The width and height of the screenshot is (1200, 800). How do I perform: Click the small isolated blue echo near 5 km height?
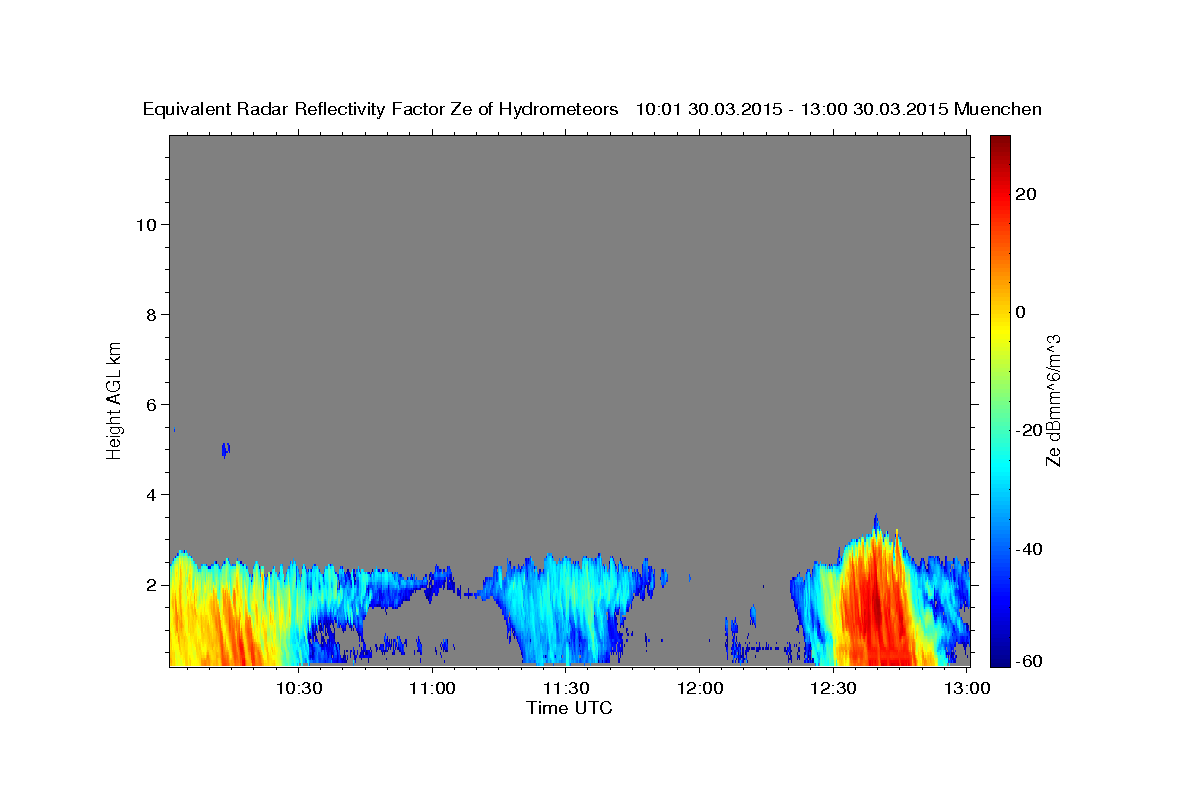coord(226,449)
